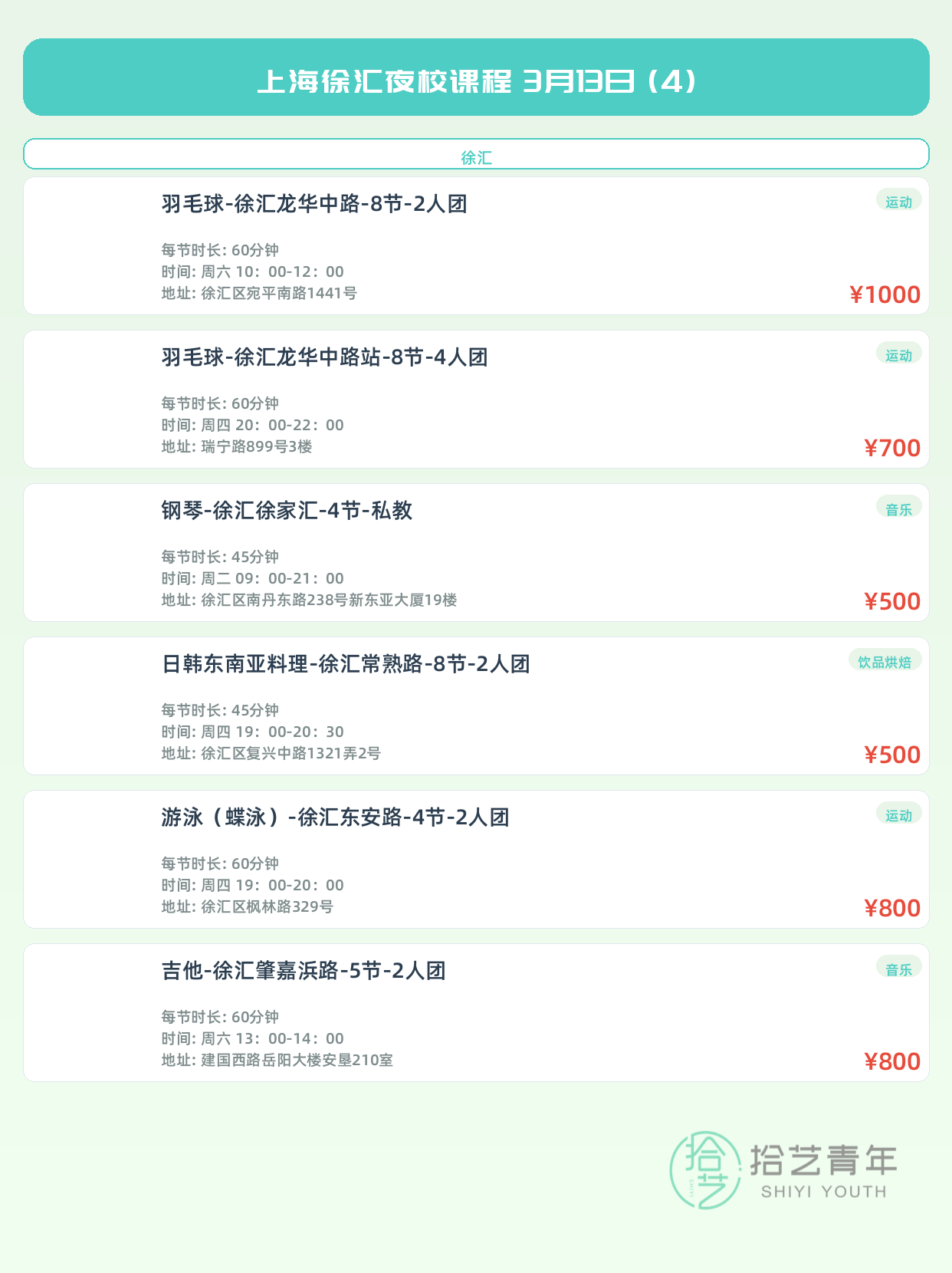The height and width of the screenshot is (1273, 952).
Task: Click the ¥700 price label
Action: 892,448
